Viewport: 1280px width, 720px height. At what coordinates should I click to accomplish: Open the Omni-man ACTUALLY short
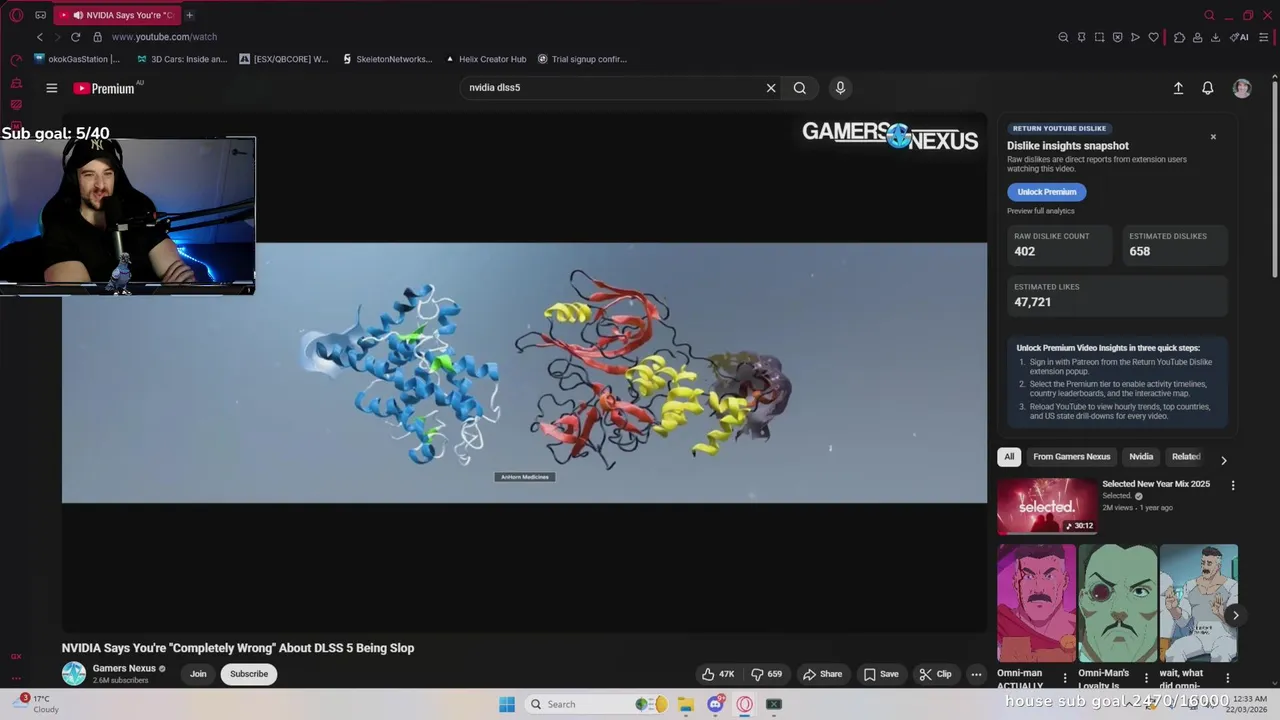[x=1036, y=604]
